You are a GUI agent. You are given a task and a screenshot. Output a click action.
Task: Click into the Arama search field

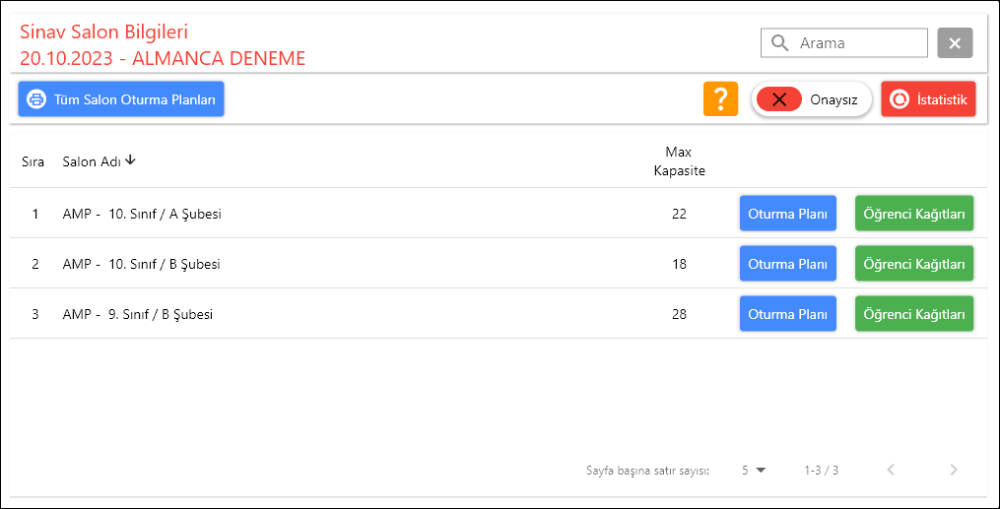(860, 43)
